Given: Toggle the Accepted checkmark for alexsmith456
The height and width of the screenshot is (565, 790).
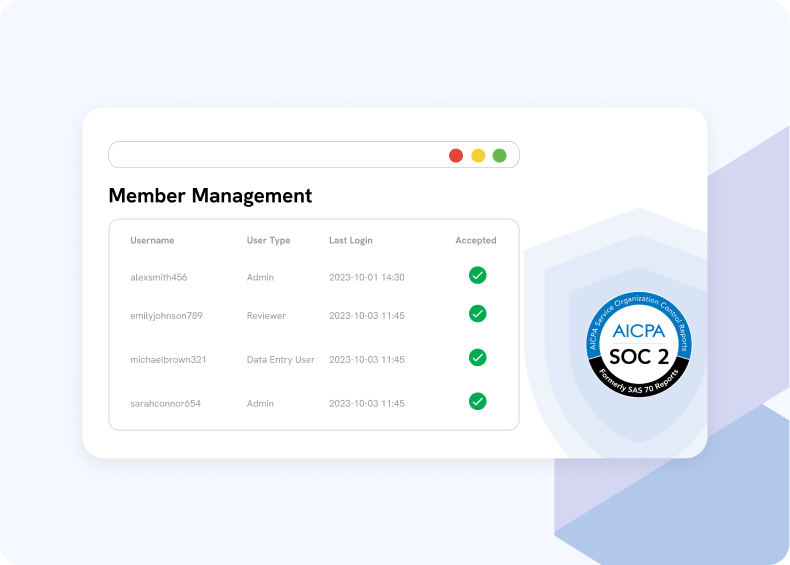Looking at the screenshot, I should [x=478, y=275].
